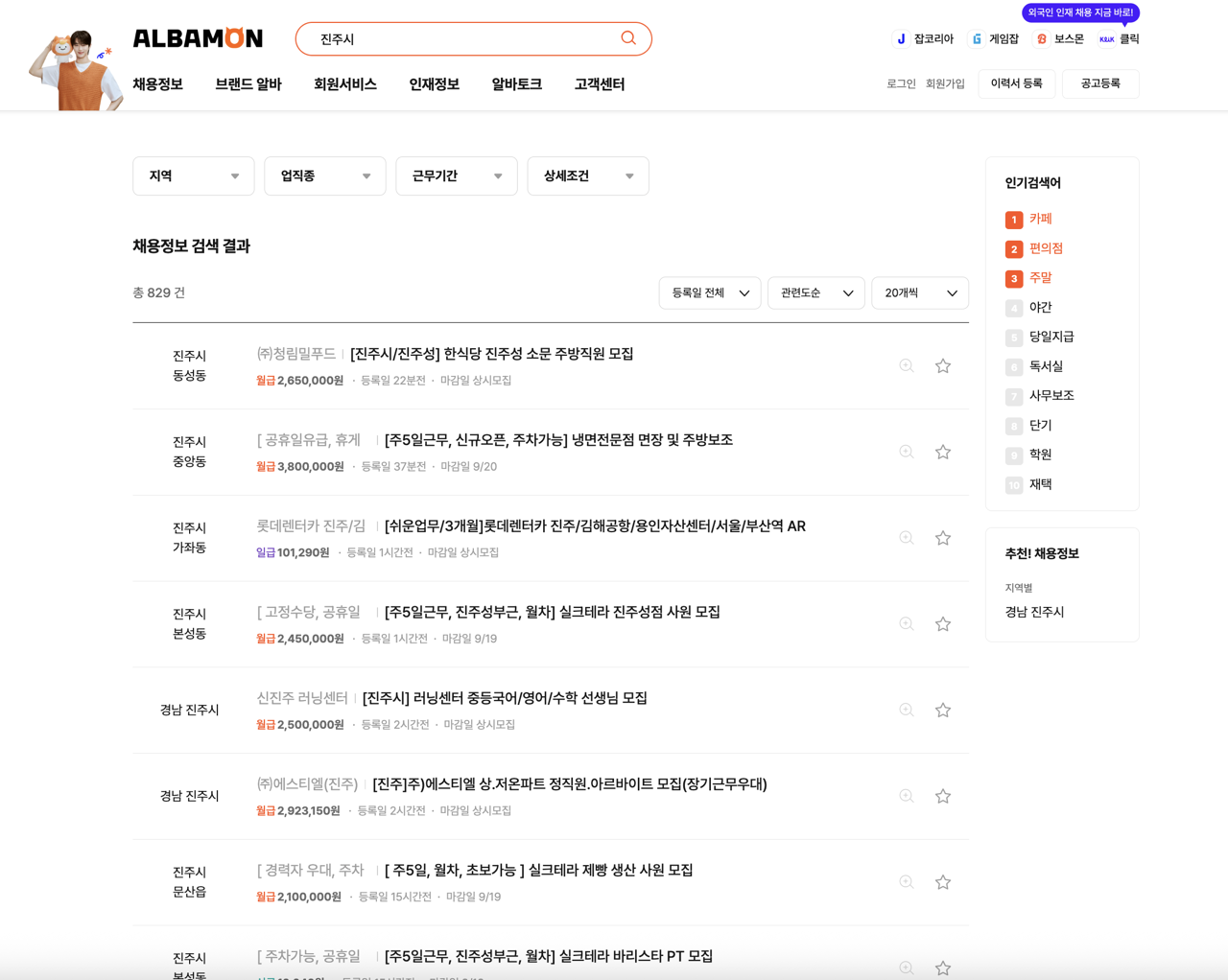Open 보스몬 via the B icon
This screenshot has height=980, width=1228.
pyautogui.click(x=1042, y=38)
